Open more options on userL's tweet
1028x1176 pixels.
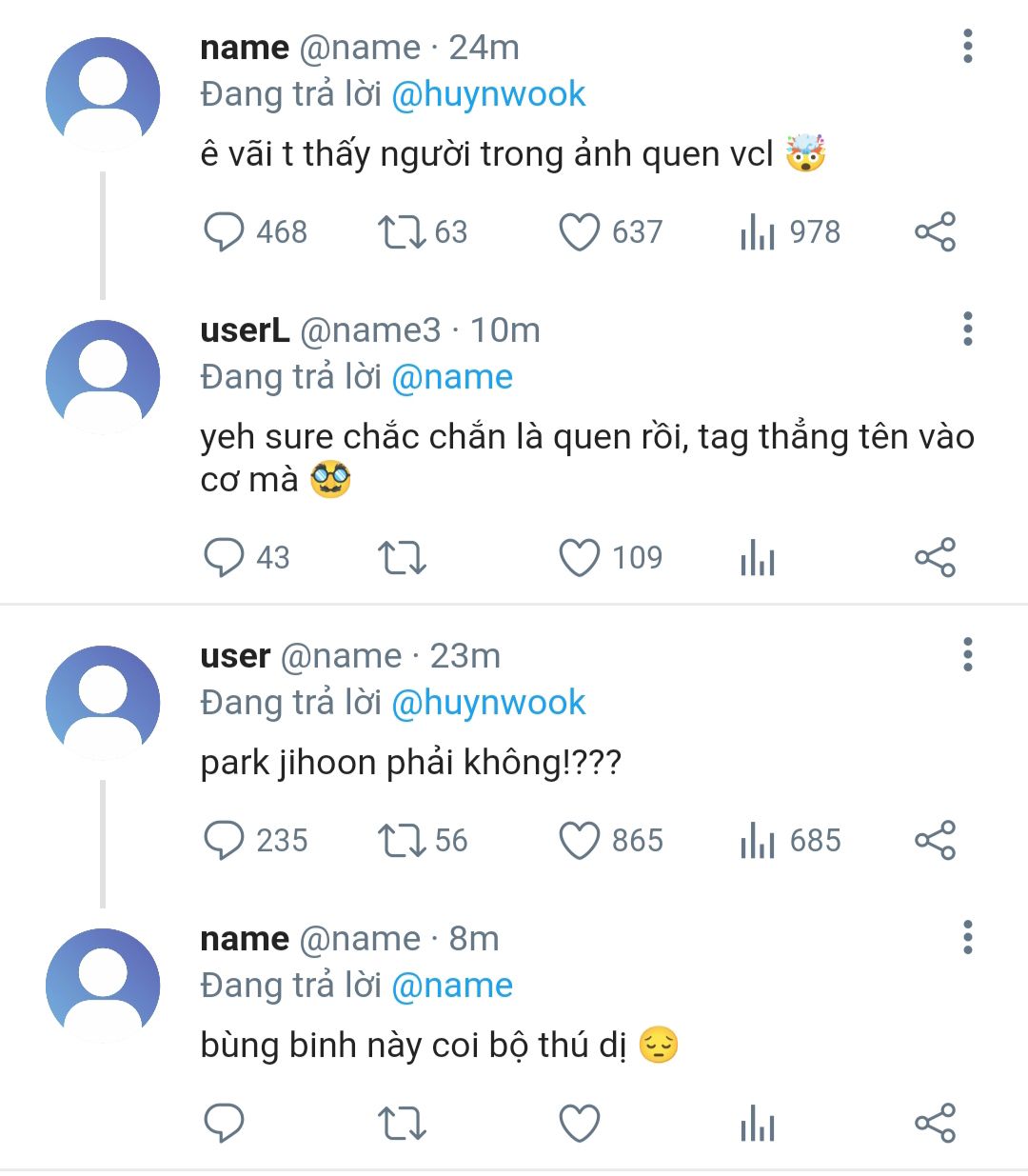pos(967,329)
